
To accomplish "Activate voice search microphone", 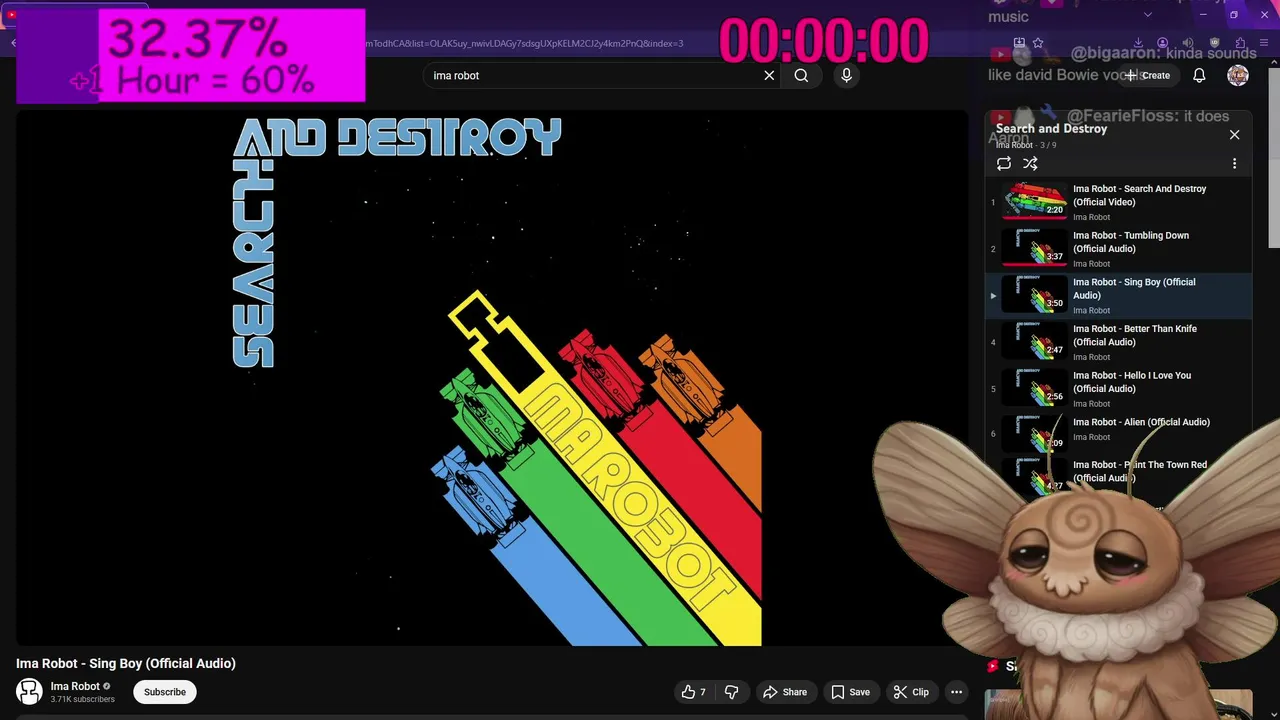I will click(x=846, y=75).
